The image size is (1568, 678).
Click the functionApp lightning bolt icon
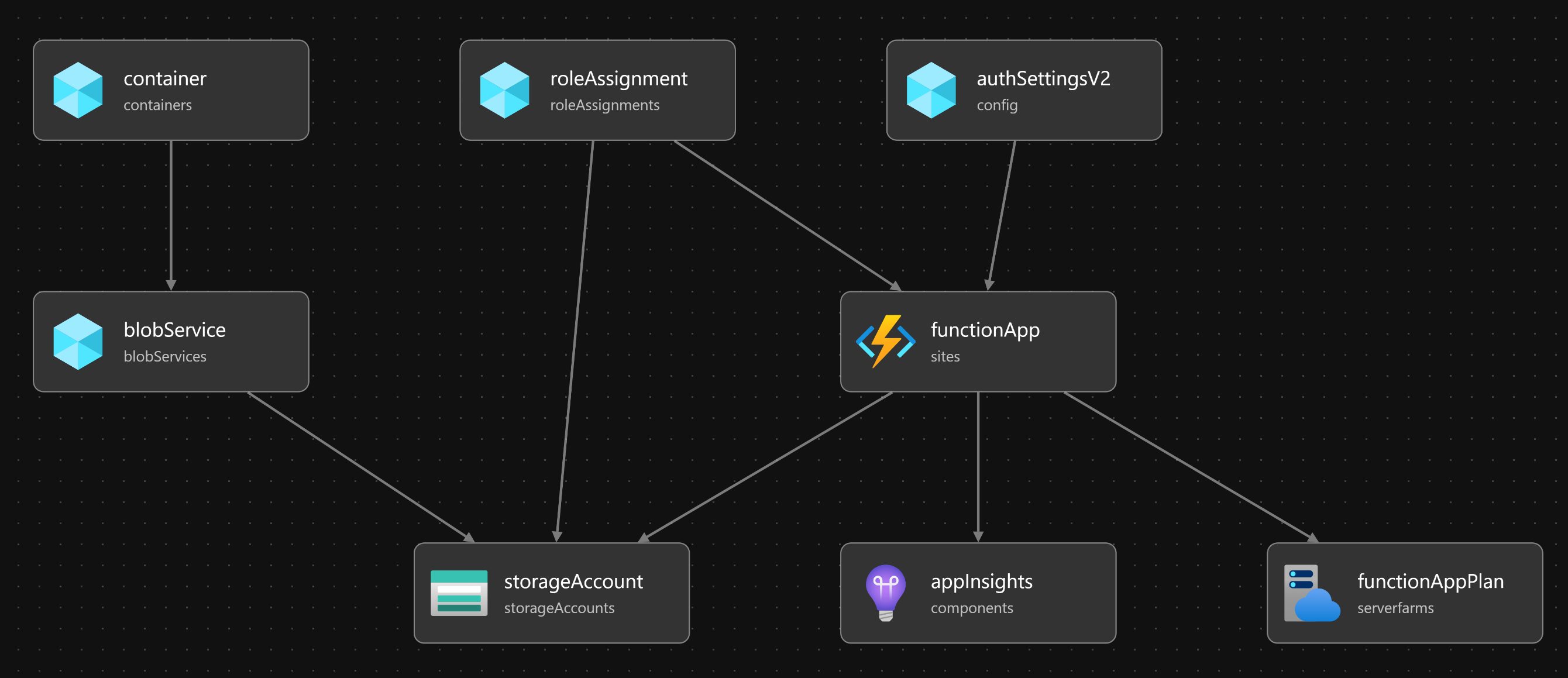tap(886, 341)
